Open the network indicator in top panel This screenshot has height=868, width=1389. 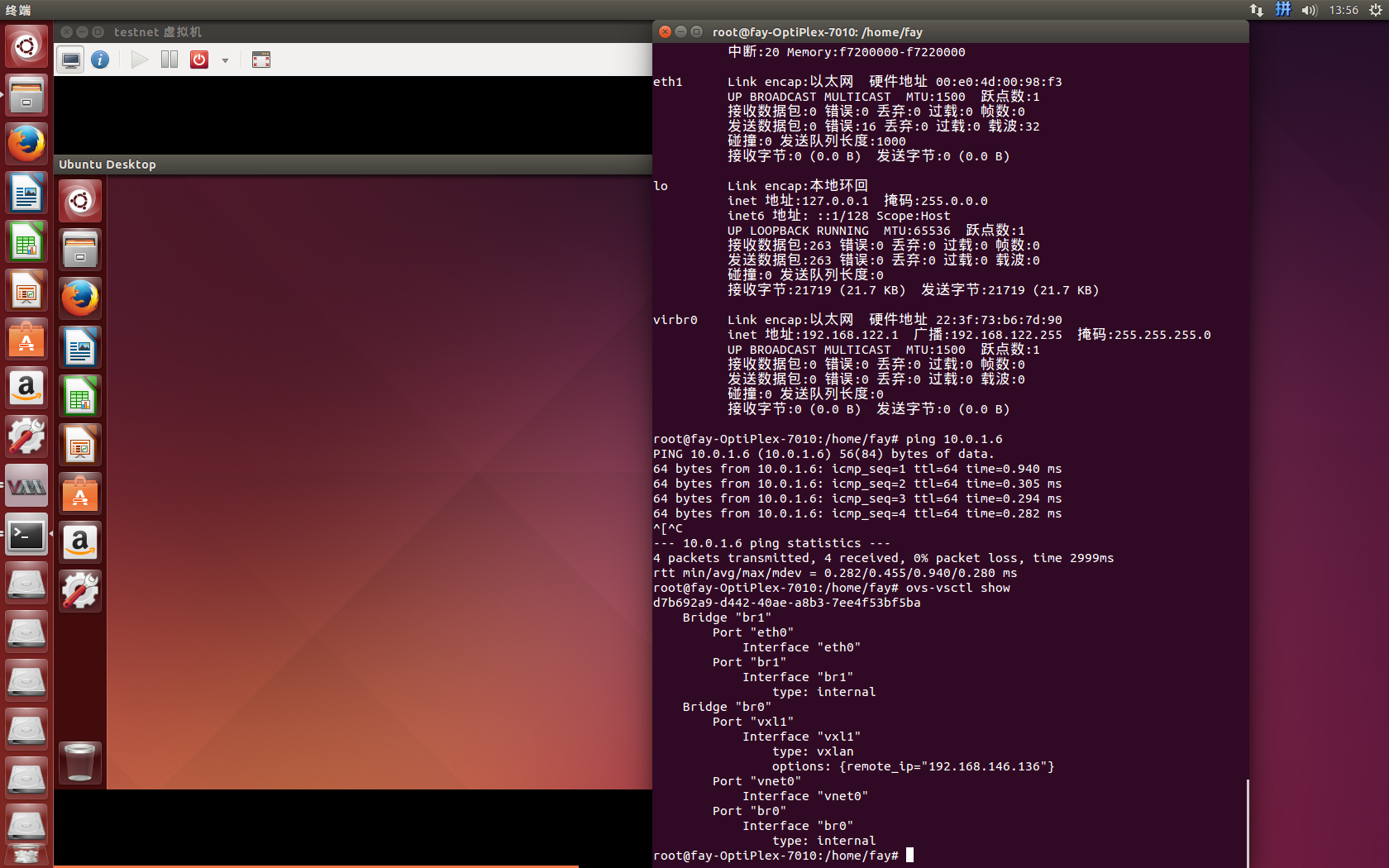1257,10
